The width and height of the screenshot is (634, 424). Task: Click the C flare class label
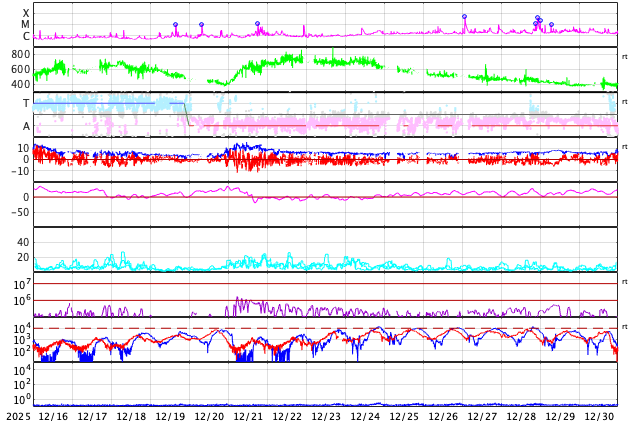26,37
